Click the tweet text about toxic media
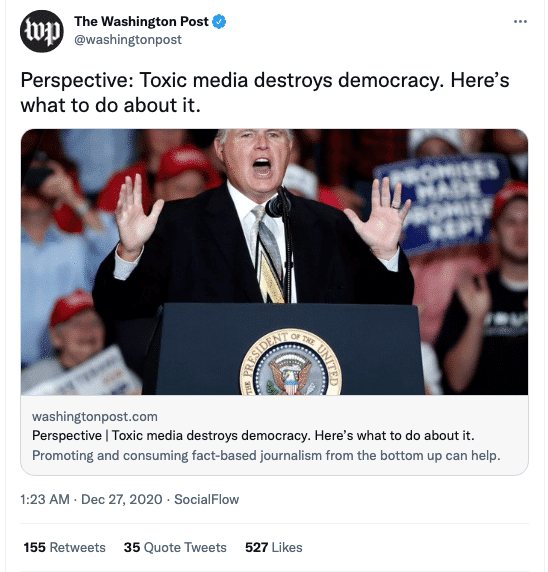The image size is (548, 572). tap(265, 92)
